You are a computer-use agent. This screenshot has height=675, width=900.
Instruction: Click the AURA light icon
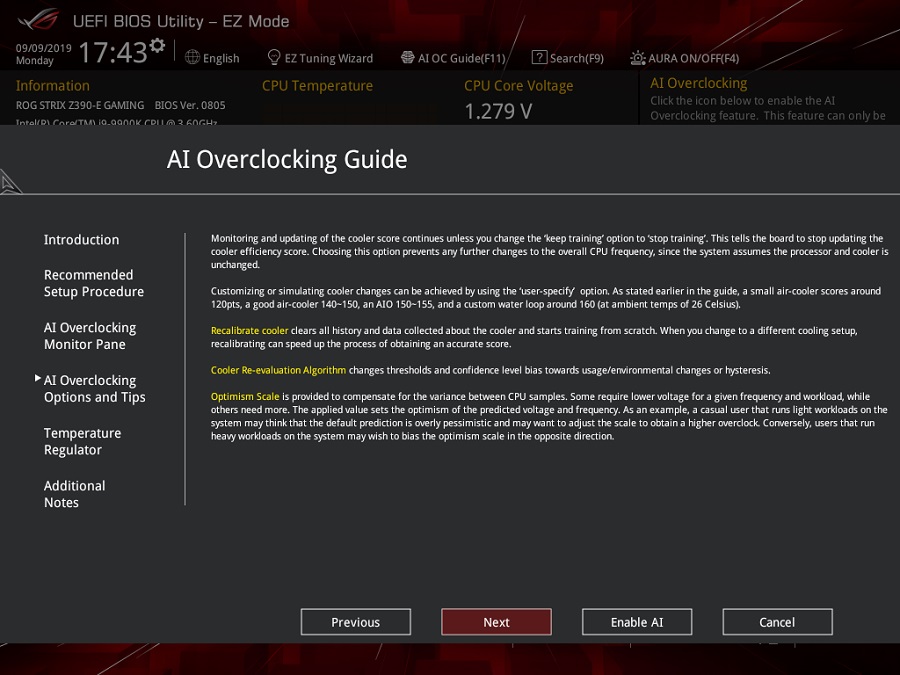(638, 58)
